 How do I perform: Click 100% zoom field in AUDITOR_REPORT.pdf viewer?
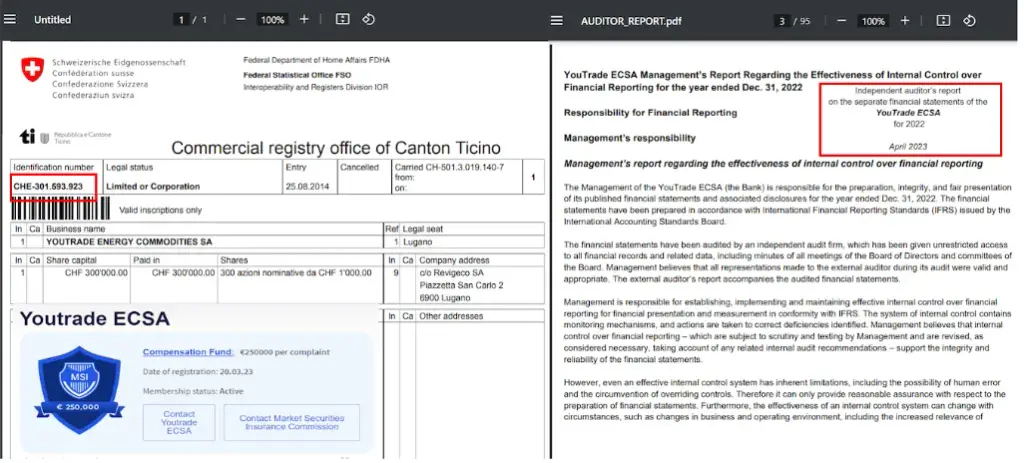[x=873, y=21]
